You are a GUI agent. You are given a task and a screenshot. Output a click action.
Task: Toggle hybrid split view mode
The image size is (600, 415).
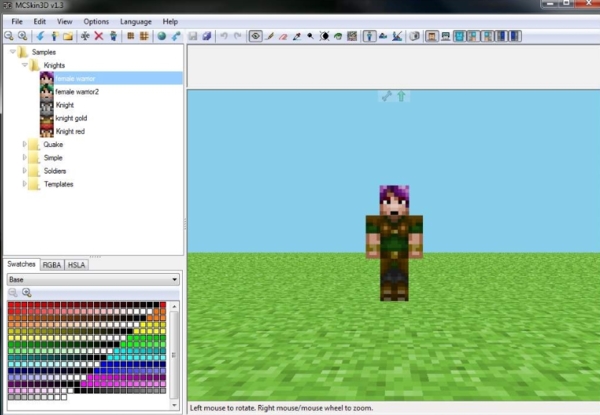point(397,36)
